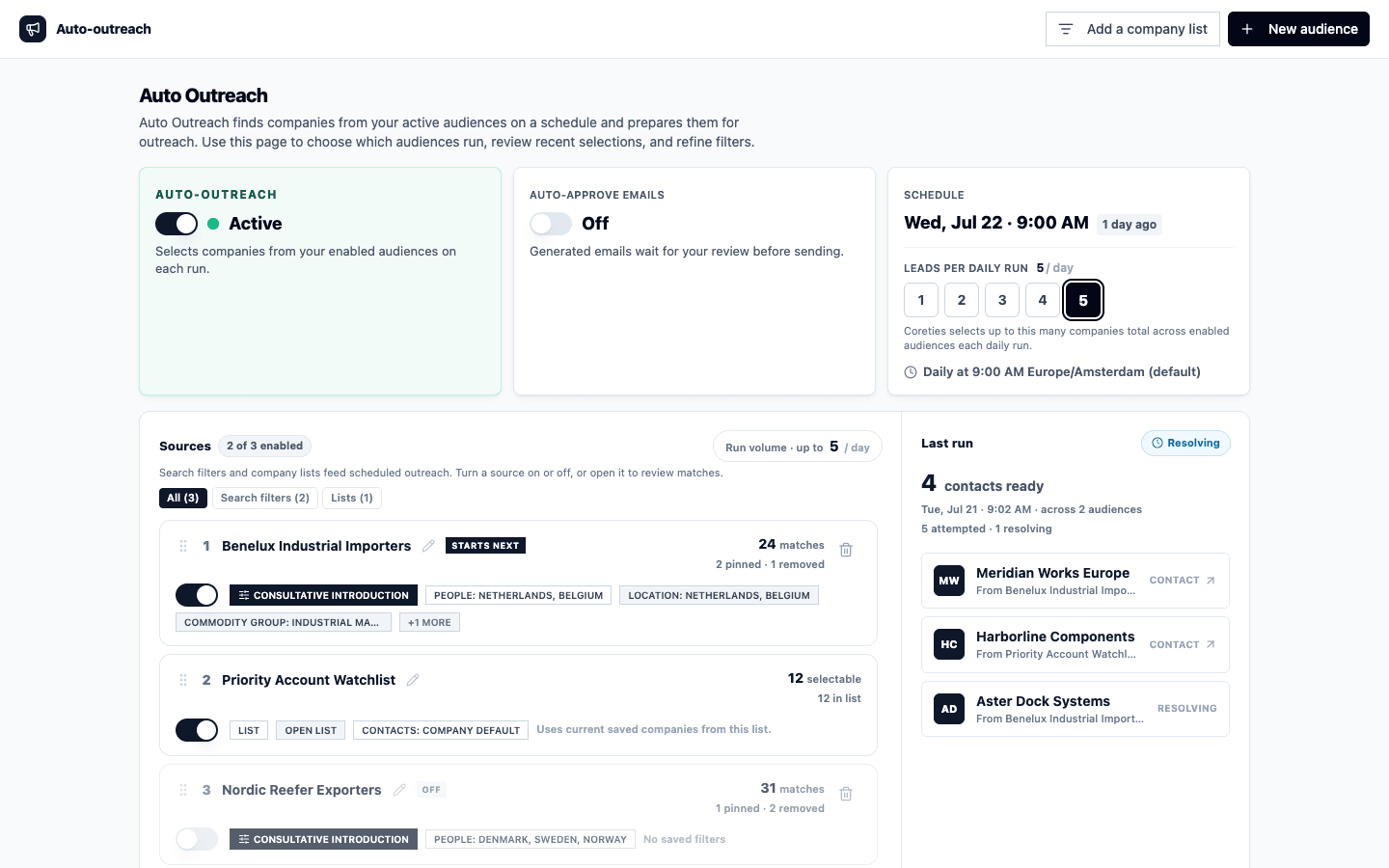Click the STARTS NEXT badge
This screenshot has height=868, width=1389.
click(x=485, y=546)
